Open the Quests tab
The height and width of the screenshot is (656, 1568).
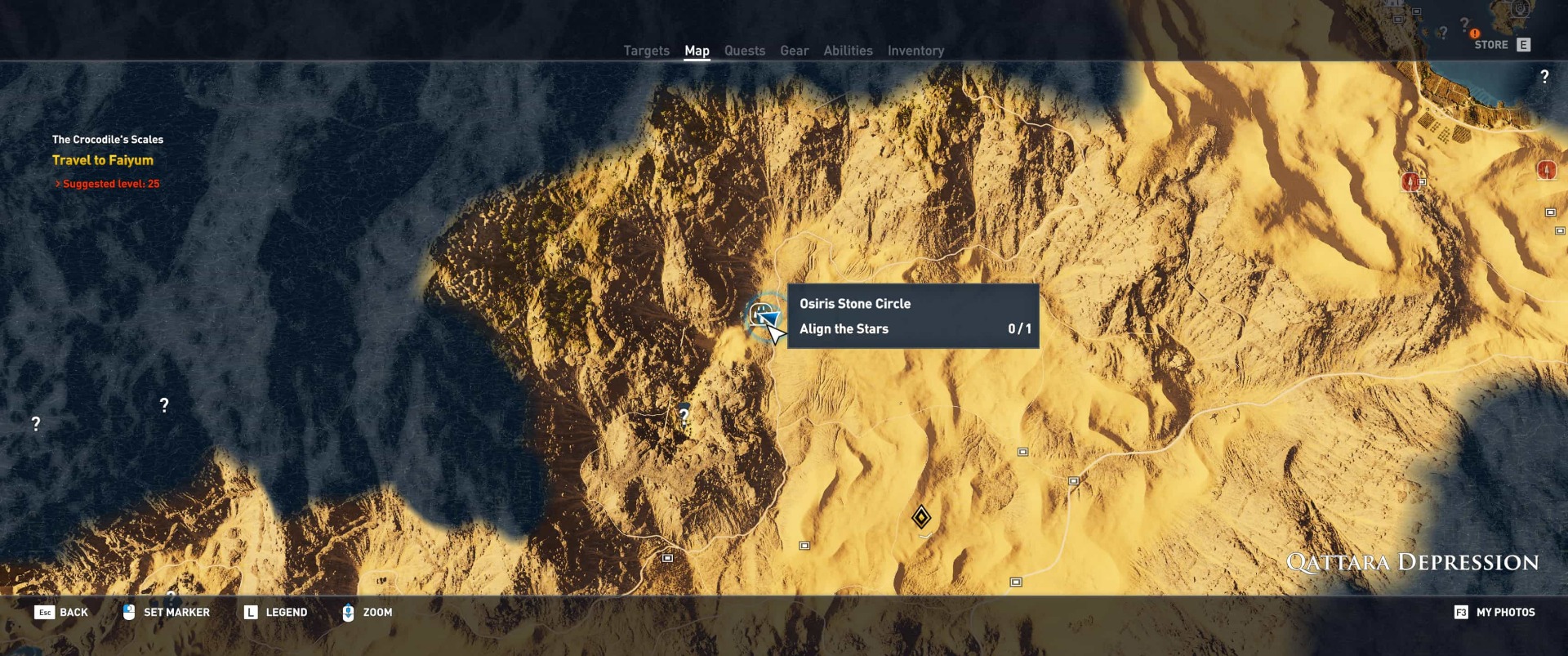(745, 51)
